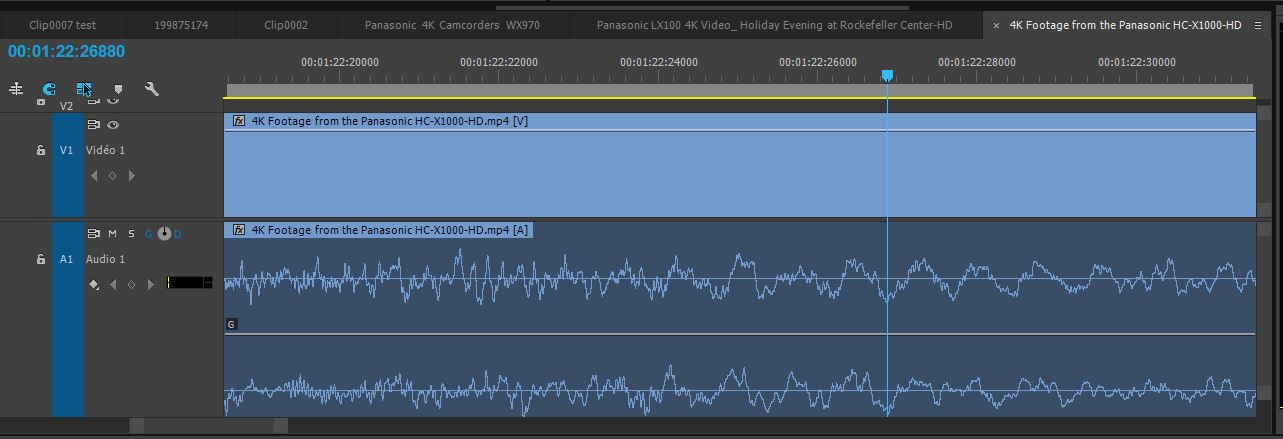
Task: Click the Audio 1 track name
Action: 106,259
